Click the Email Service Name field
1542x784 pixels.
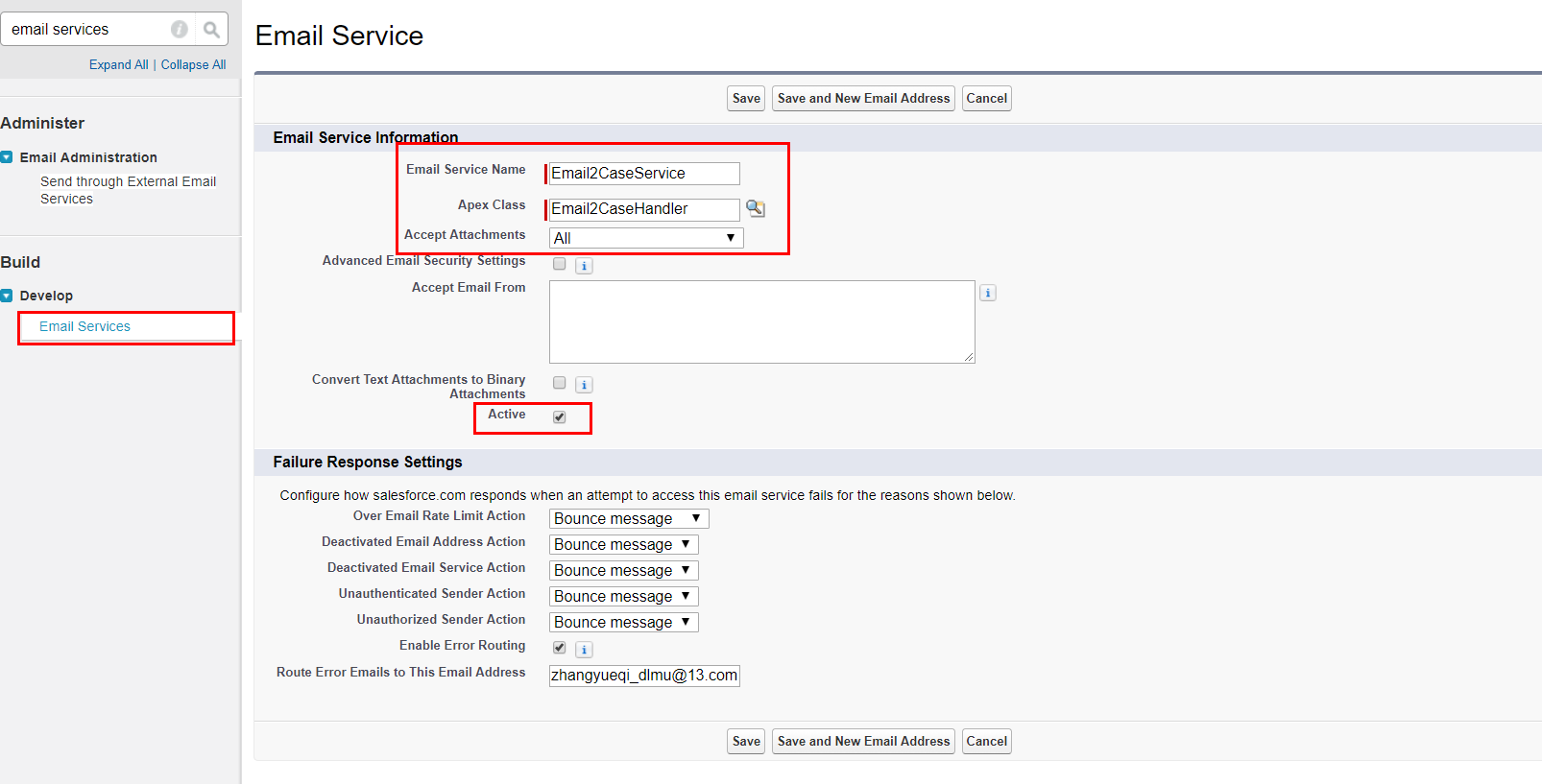pos(644,174)
